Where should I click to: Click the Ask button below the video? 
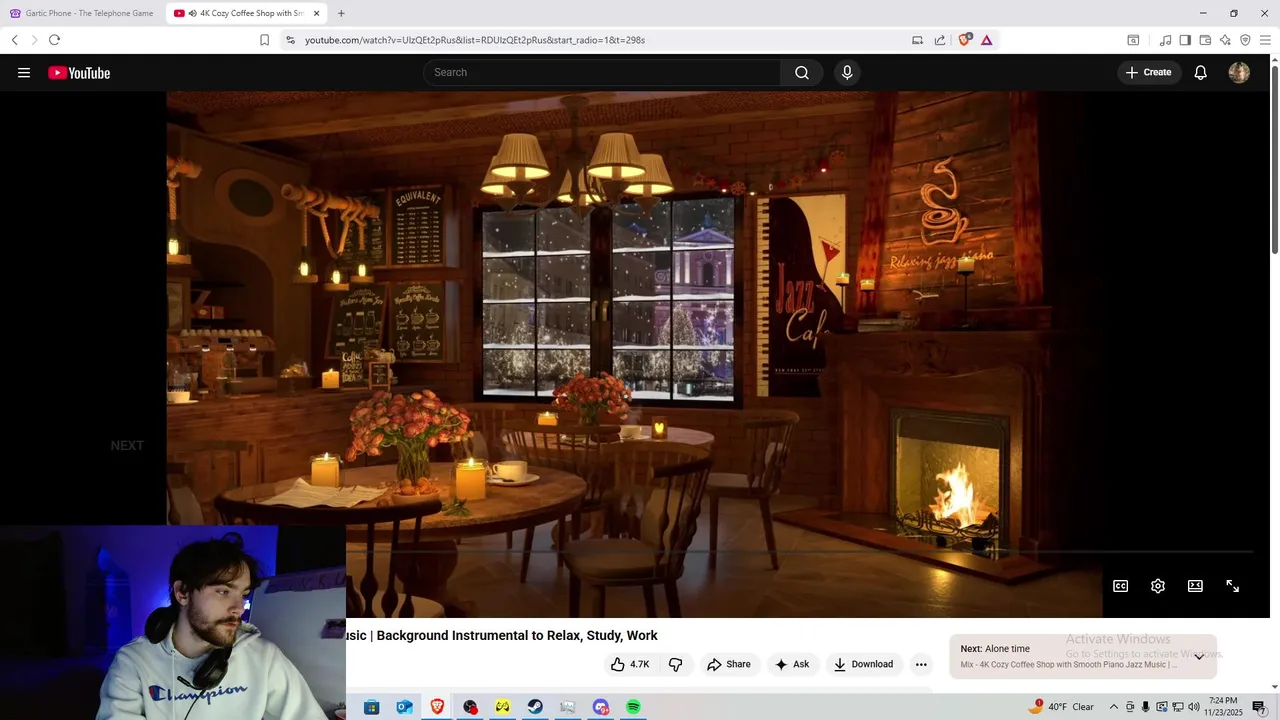pos(792,664)
